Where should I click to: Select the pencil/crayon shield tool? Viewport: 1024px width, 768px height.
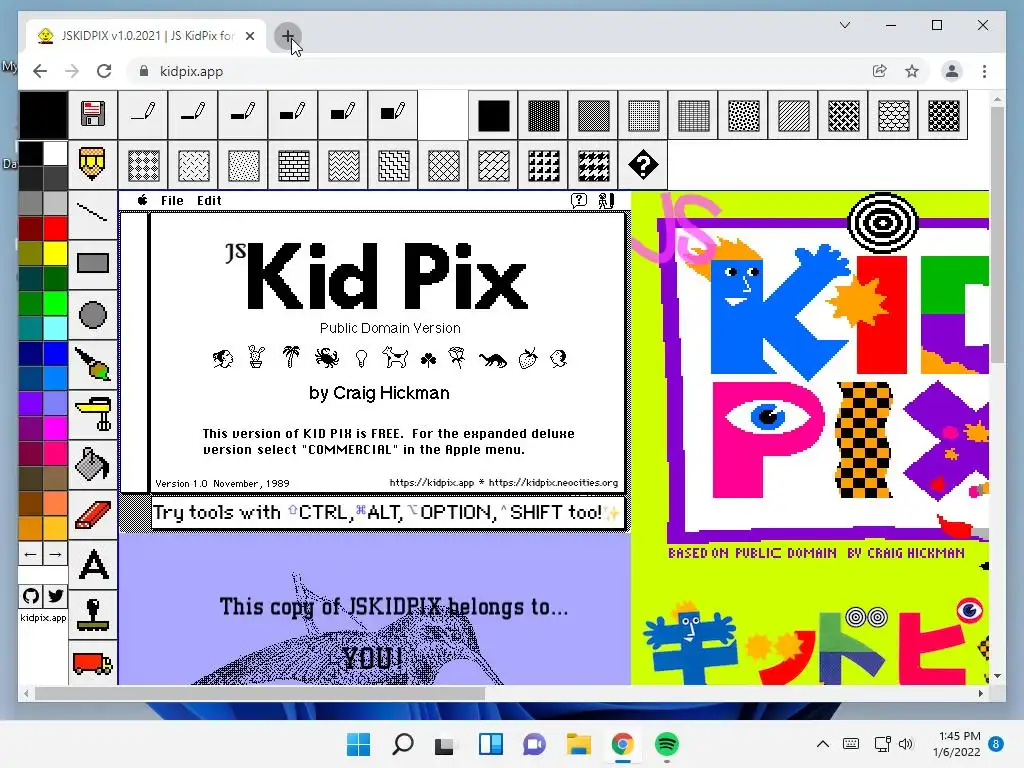[93, 164]
